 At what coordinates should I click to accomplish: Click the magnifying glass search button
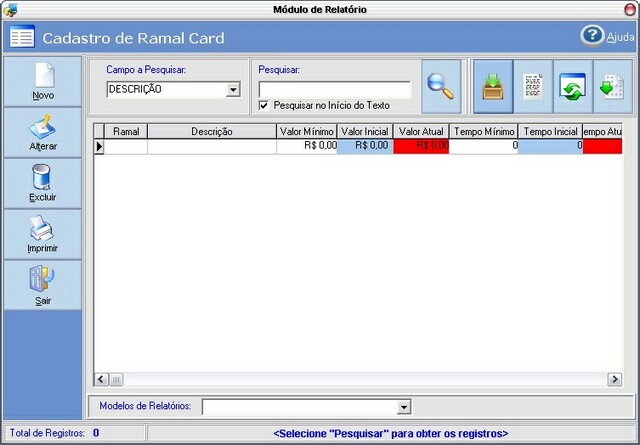pos(441,87)
